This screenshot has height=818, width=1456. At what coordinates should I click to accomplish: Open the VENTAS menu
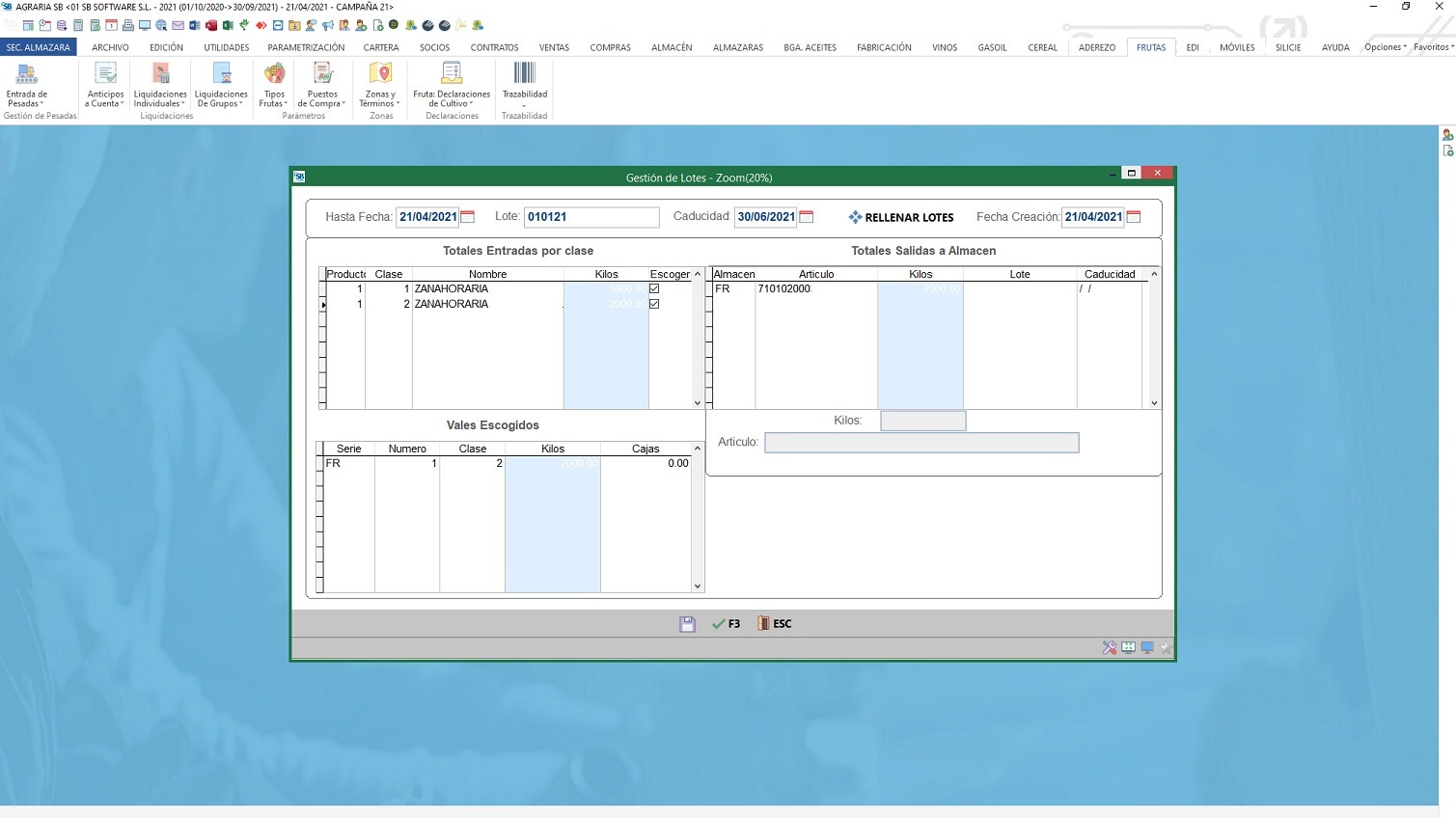(554, 47)
